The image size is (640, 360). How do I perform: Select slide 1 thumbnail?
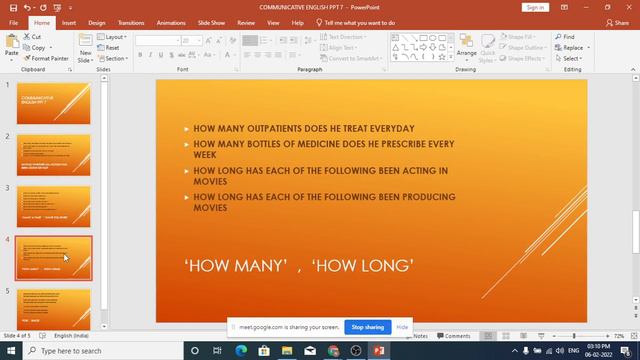coord(53,104)
